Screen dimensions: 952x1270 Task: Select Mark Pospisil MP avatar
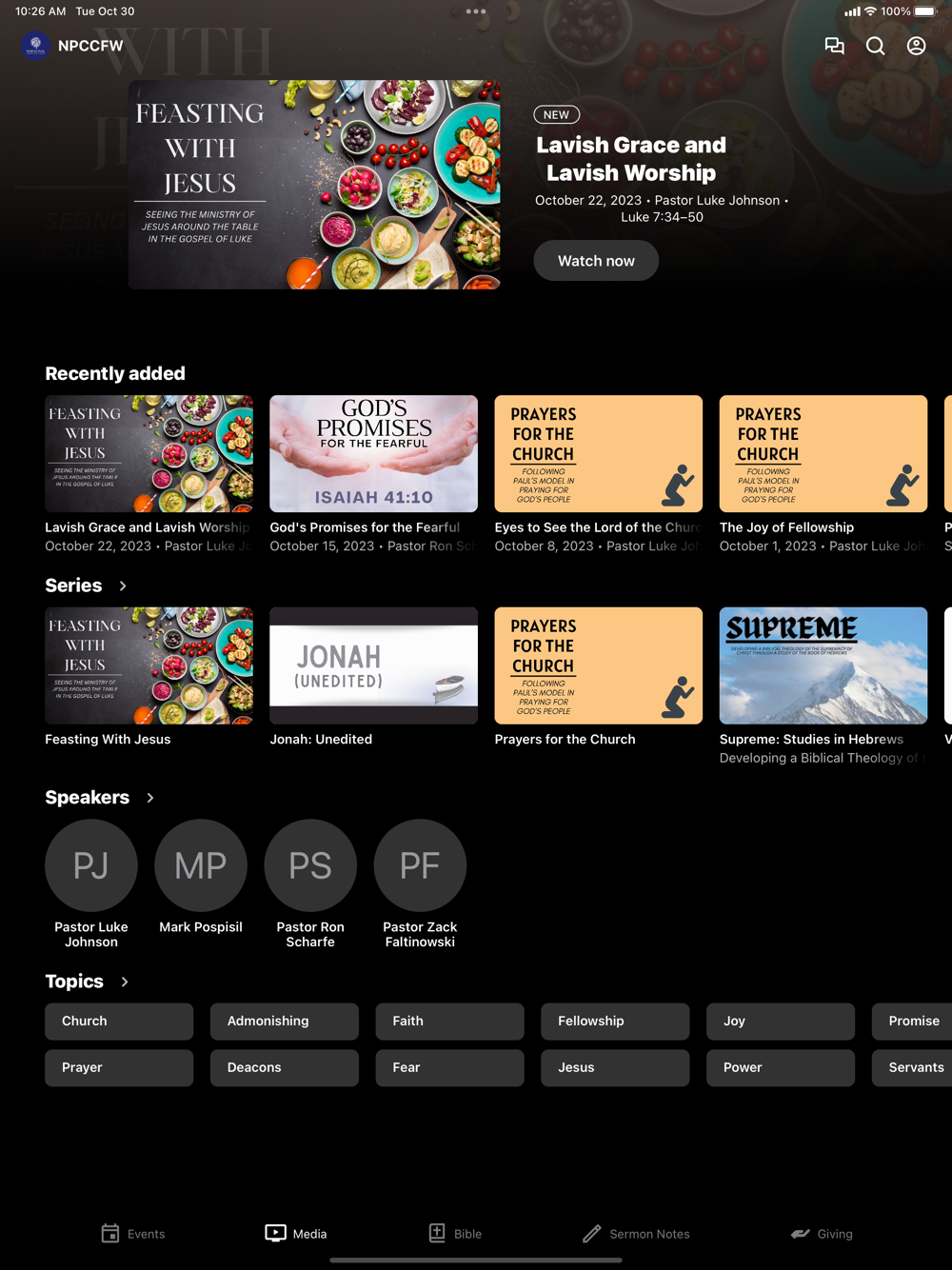(201, 865)
